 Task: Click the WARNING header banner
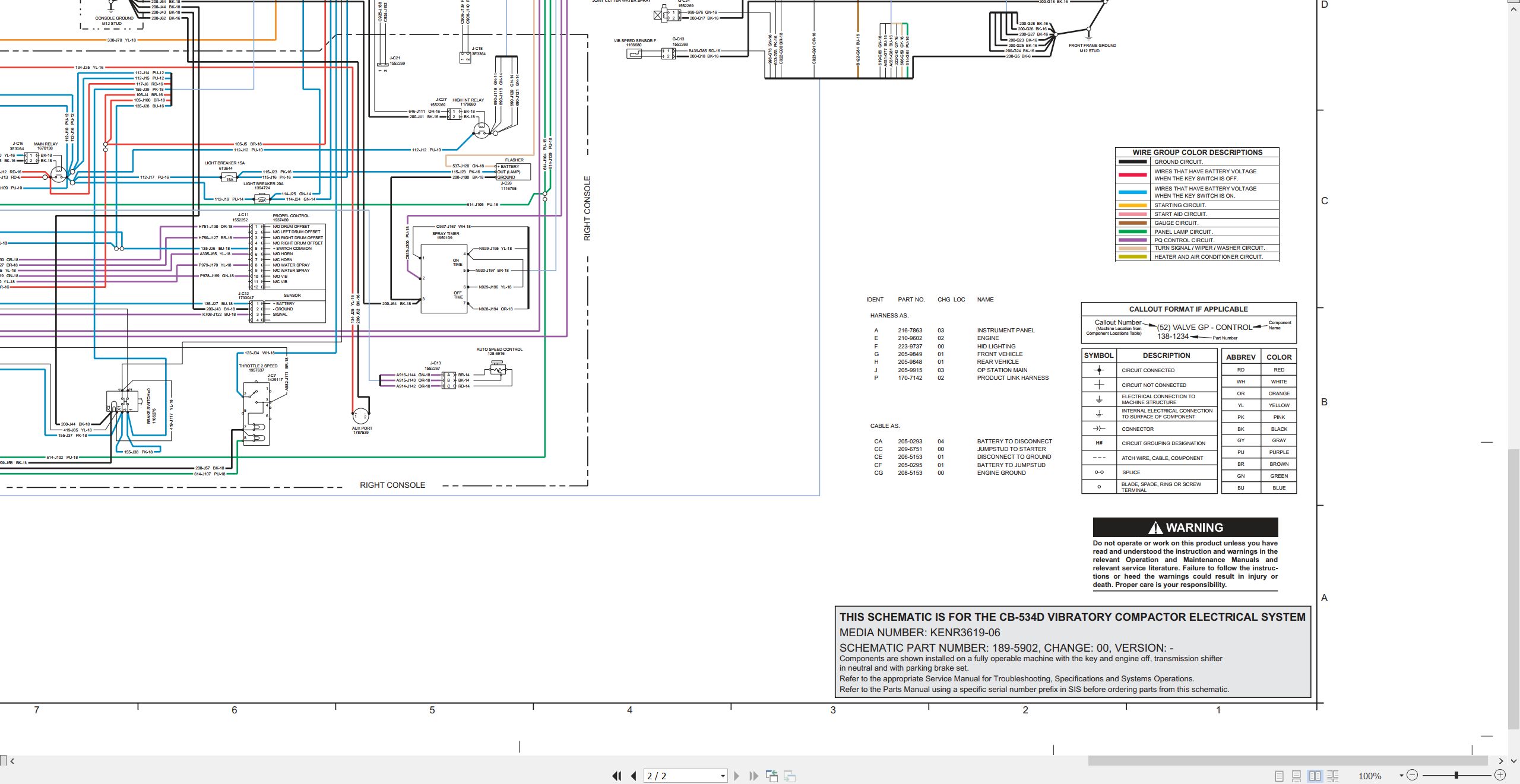coord(1185,527)
